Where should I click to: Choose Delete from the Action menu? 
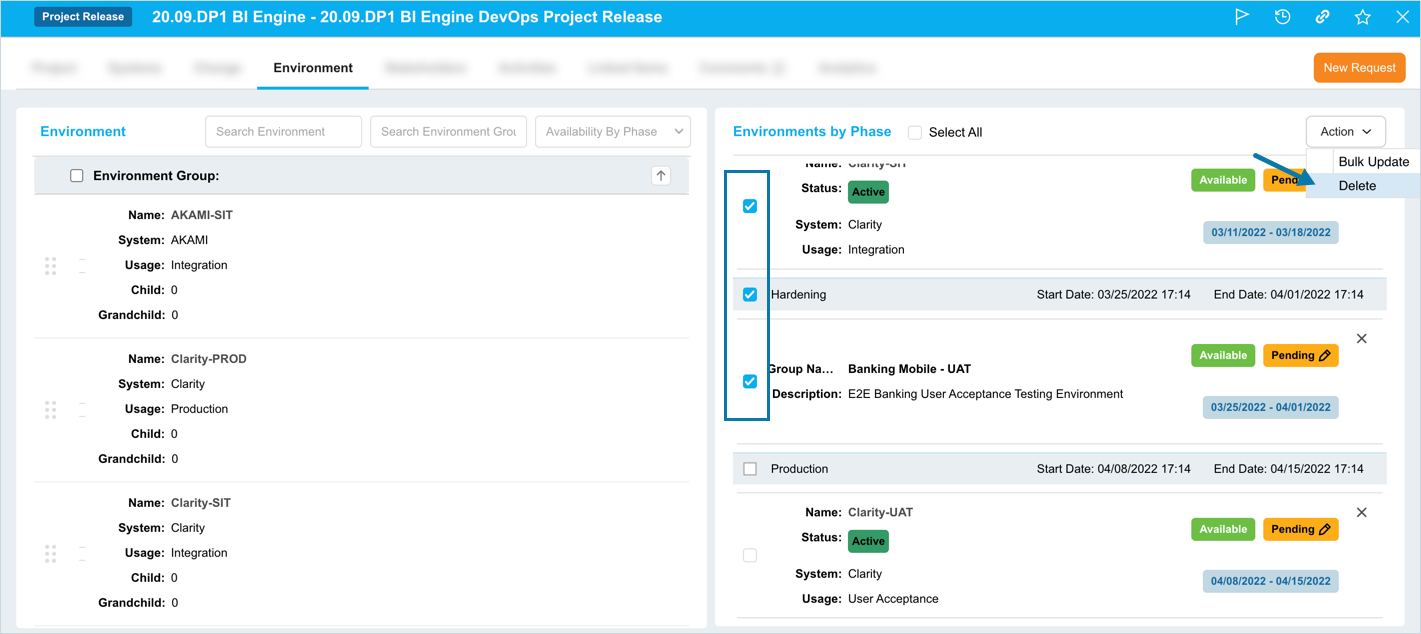[1357, 186]
